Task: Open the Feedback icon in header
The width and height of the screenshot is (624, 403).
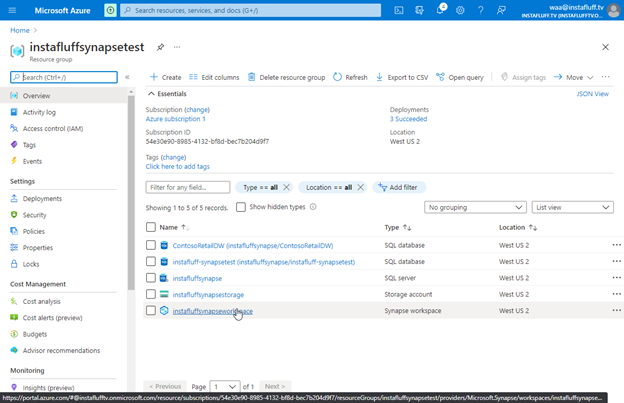Action: [501, 10]
